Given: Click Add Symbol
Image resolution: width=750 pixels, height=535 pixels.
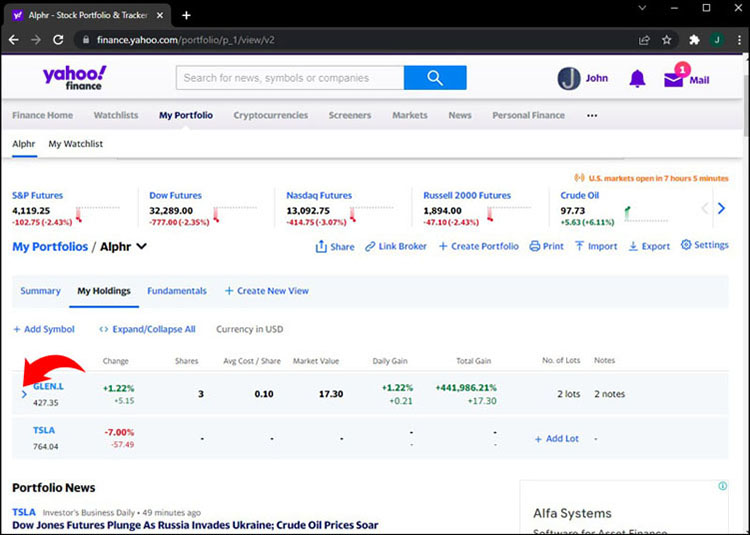Looking at the screenshot, I should [44, 329].
